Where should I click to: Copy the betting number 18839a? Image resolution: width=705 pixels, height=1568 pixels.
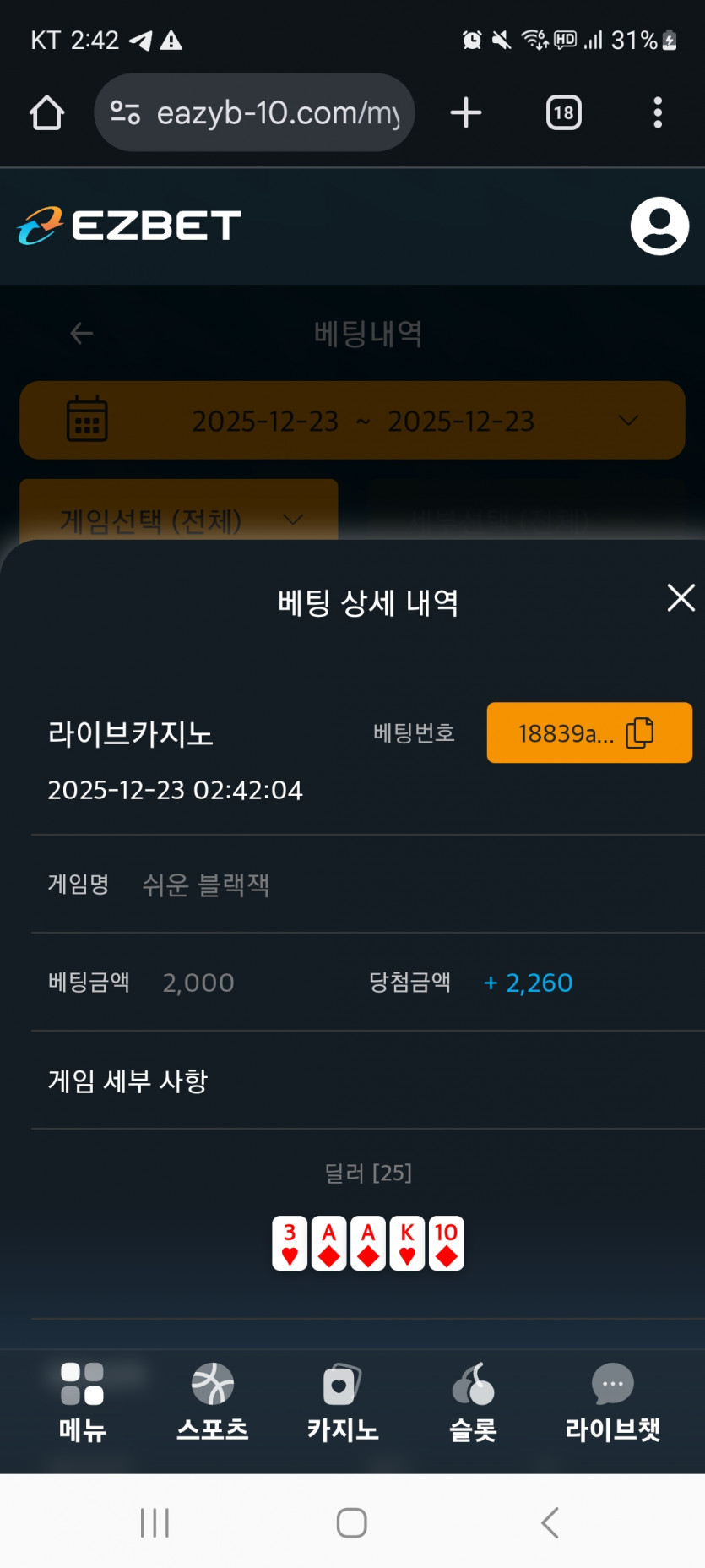click(589, 733)
